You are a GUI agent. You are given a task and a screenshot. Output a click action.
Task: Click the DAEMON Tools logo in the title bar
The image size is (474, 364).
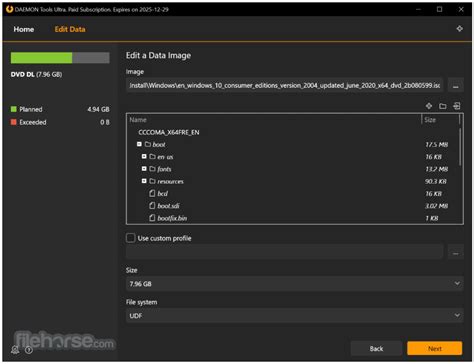point(9,9)
